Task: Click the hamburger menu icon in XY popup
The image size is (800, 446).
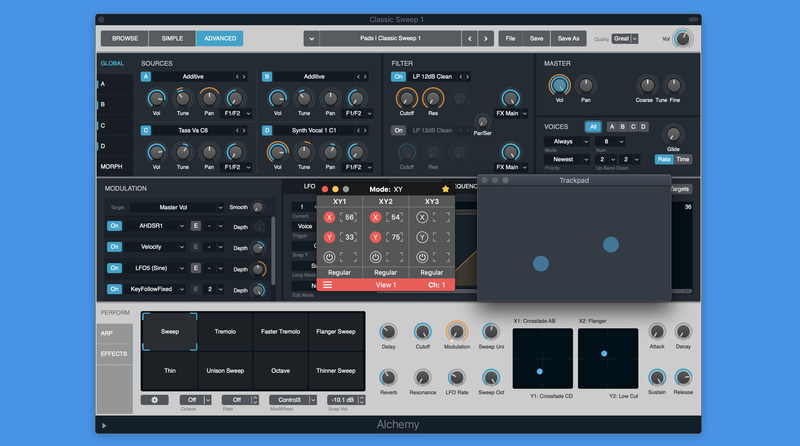Action: click(x=328, y=285)
